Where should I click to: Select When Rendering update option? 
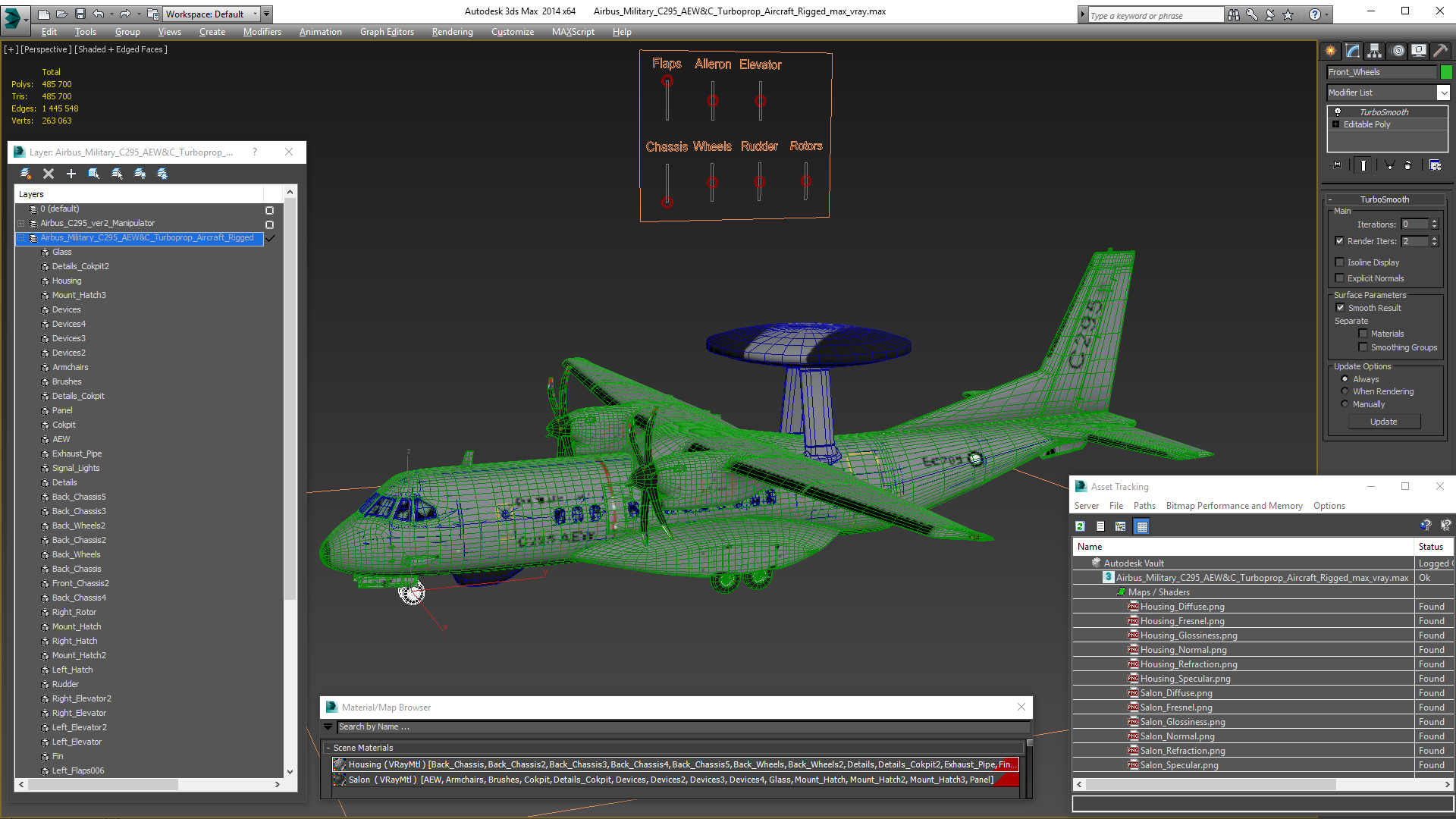coord(1345,391)
